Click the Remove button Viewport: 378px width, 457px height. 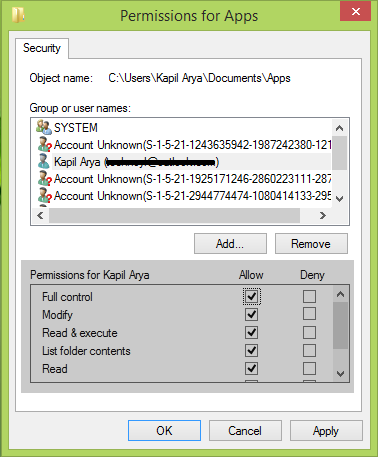(x=311, y=244)
